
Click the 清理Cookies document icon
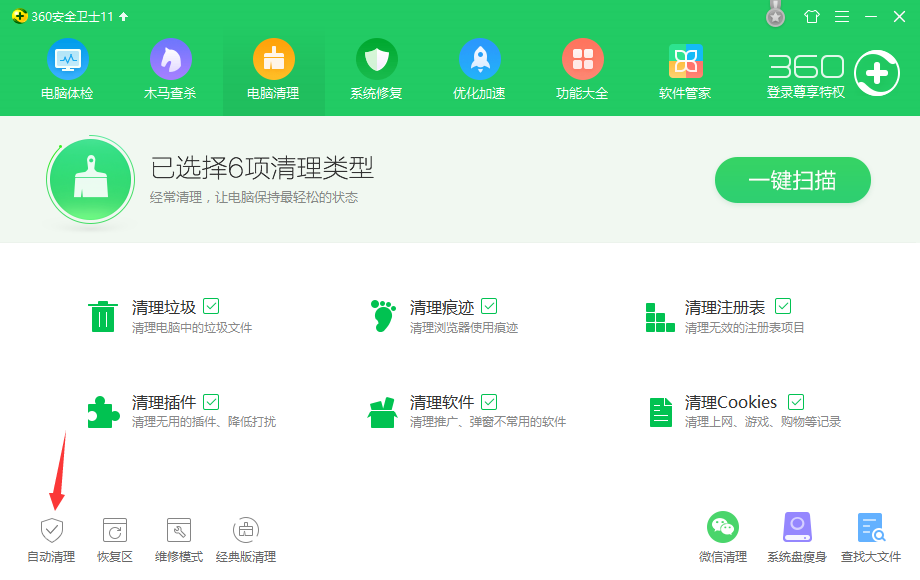point(661,412)
